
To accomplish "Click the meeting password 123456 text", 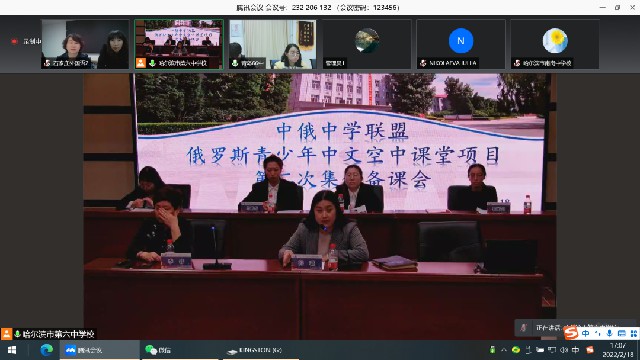I will point(386,7).
